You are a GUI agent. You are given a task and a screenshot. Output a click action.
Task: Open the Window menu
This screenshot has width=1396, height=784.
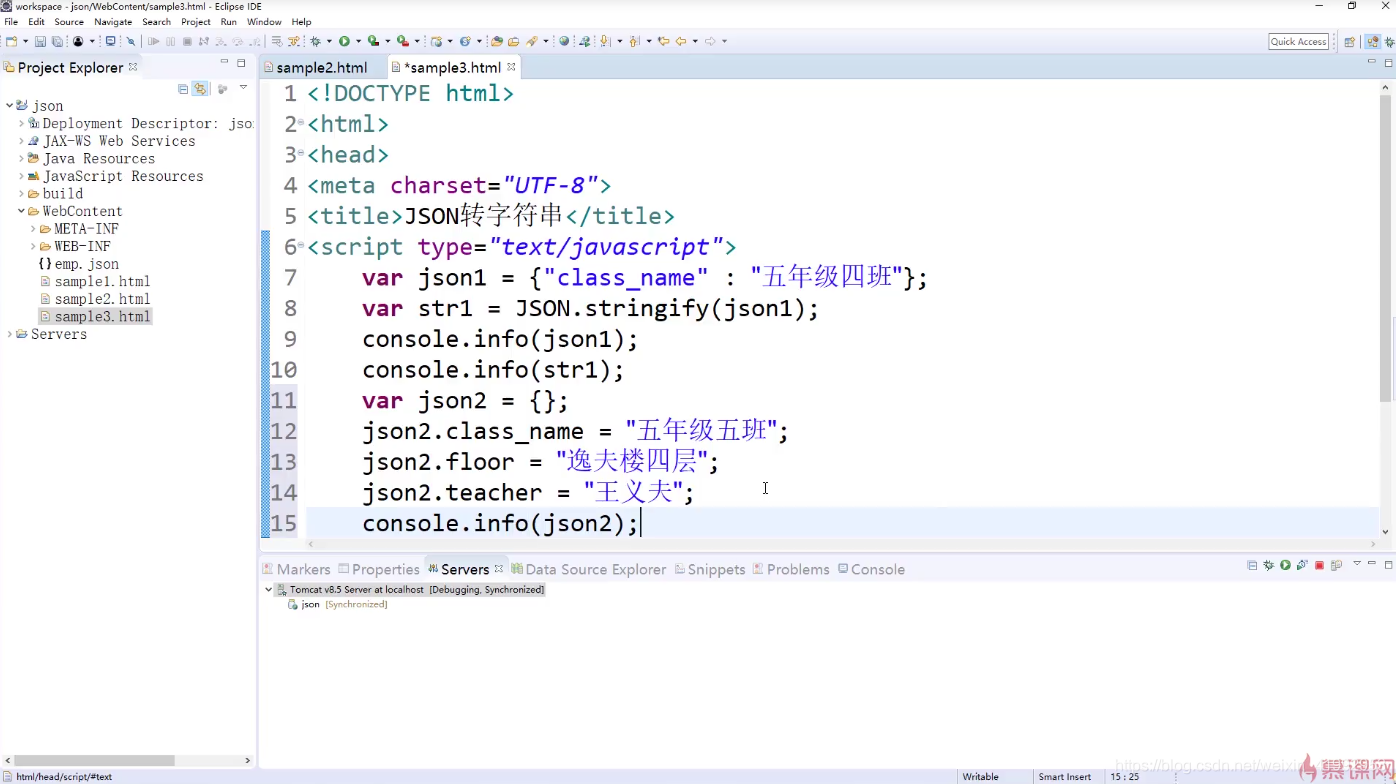pos(264,22)
